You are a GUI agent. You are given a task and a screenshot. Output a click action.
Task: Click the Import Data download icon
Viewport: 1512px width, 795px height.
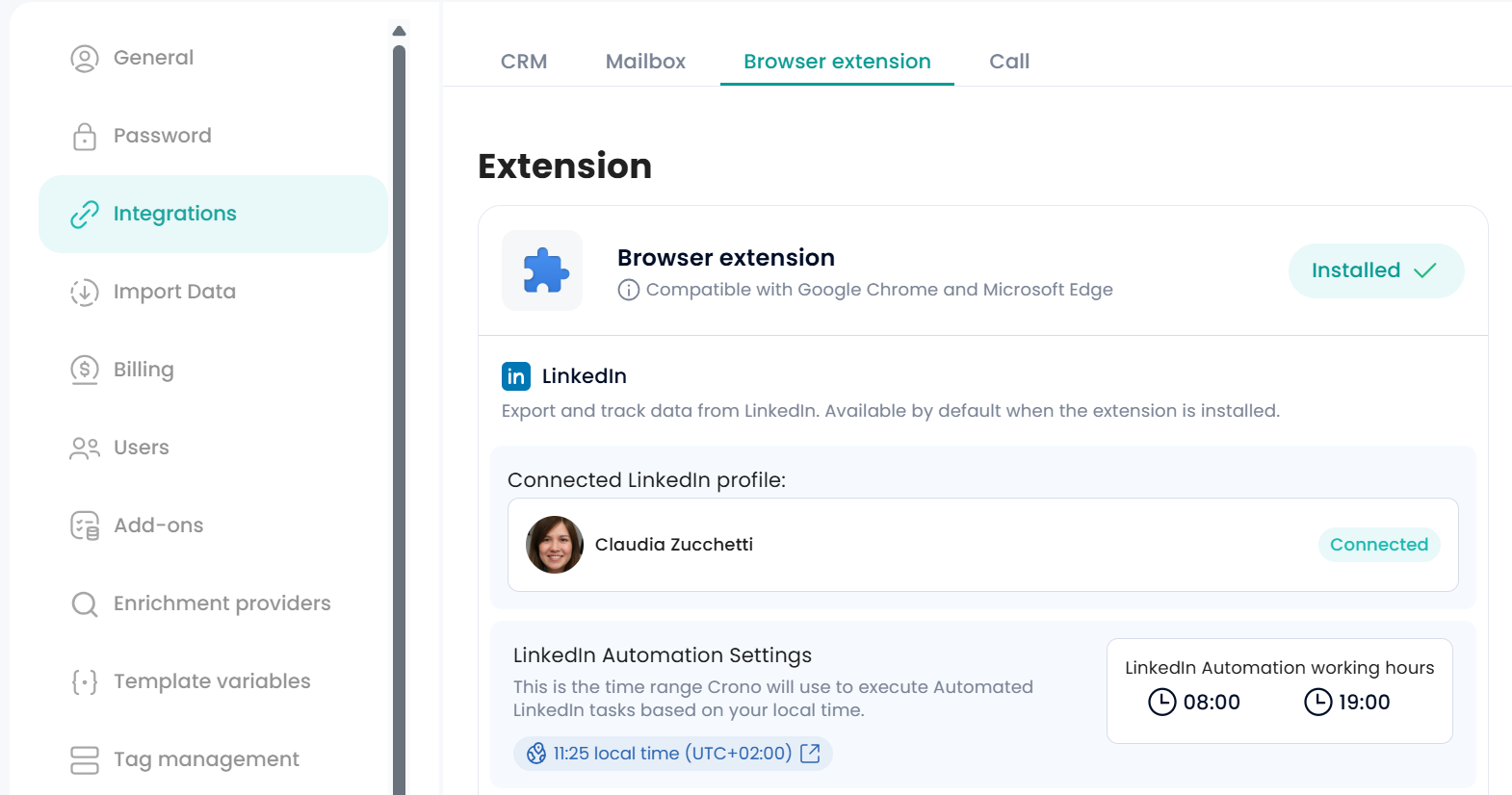click(85, 292)
